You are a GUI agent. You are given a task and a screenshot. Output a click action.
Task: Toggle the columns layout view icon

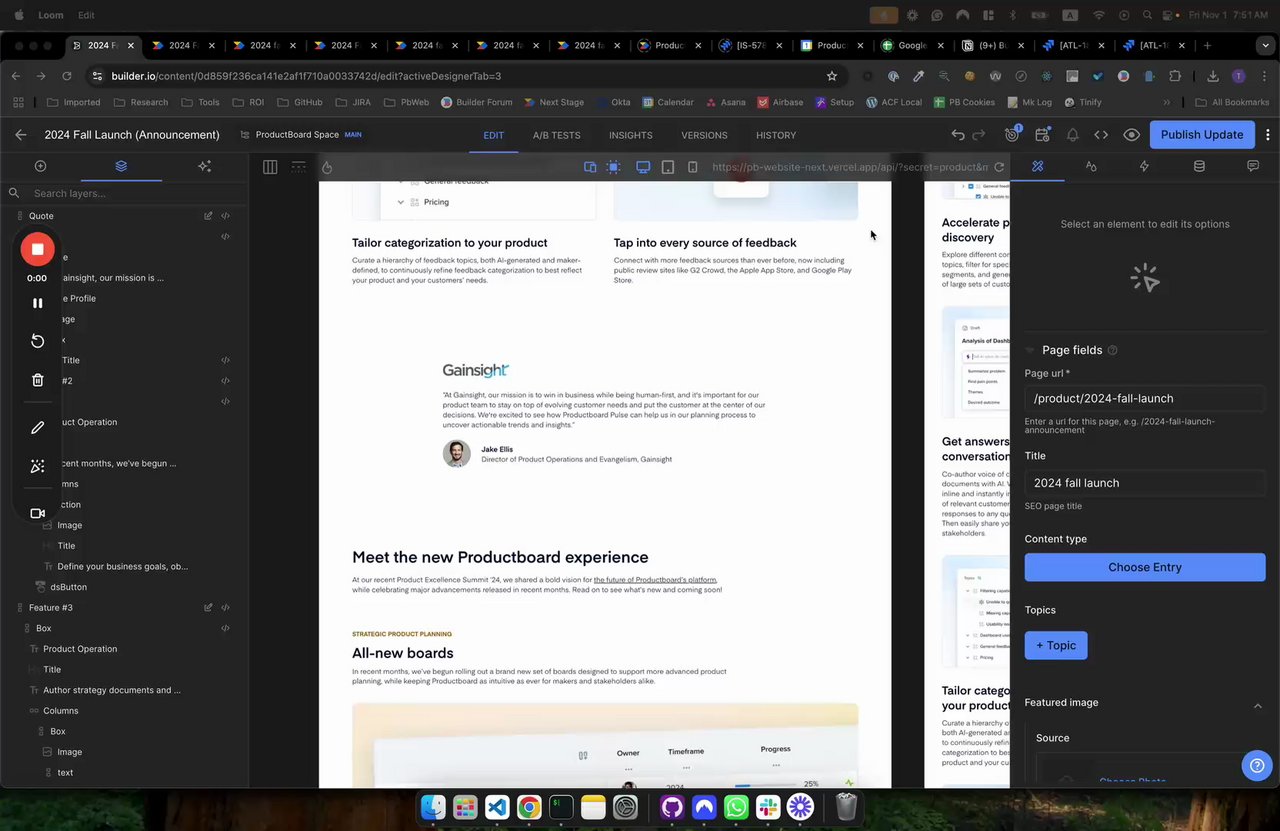(270, 167)
